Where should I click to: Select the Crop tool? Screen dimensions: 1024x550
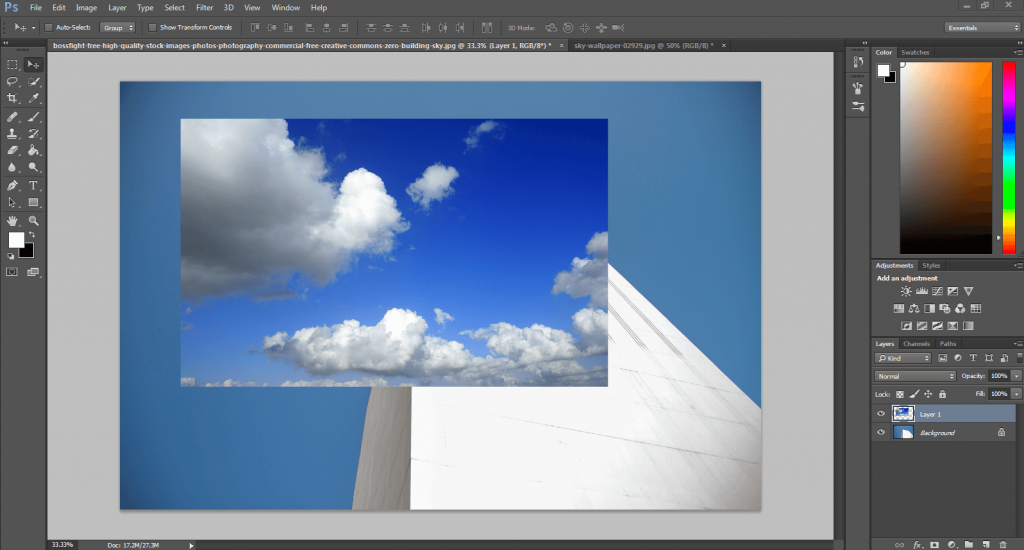(12, 98)
